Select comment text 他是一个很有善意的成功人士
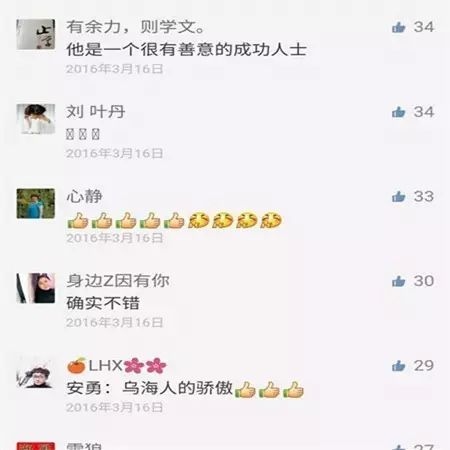Screen dimensions: 450x450 (x=186, y=50)
